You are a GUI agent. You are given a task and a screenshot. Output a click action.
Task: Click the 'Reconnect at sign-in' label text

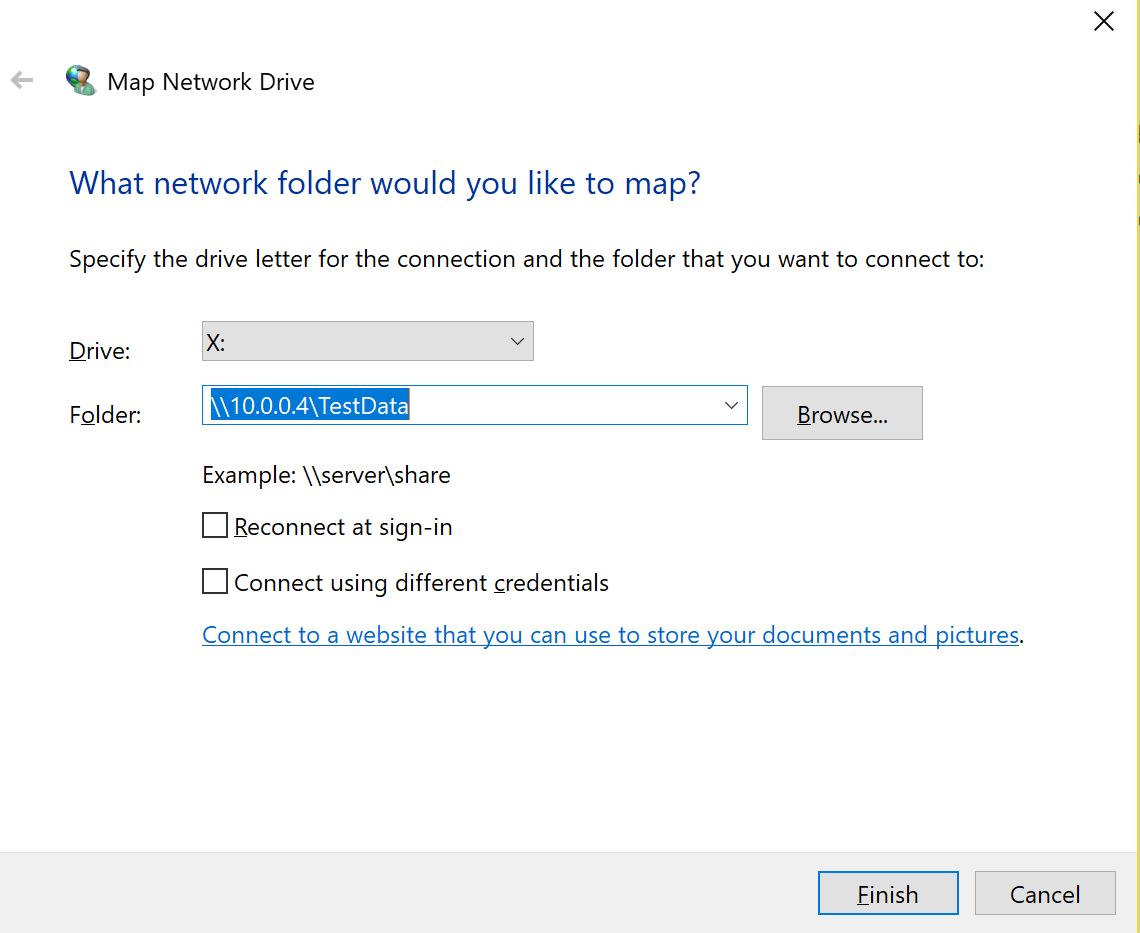click(343, 527)
